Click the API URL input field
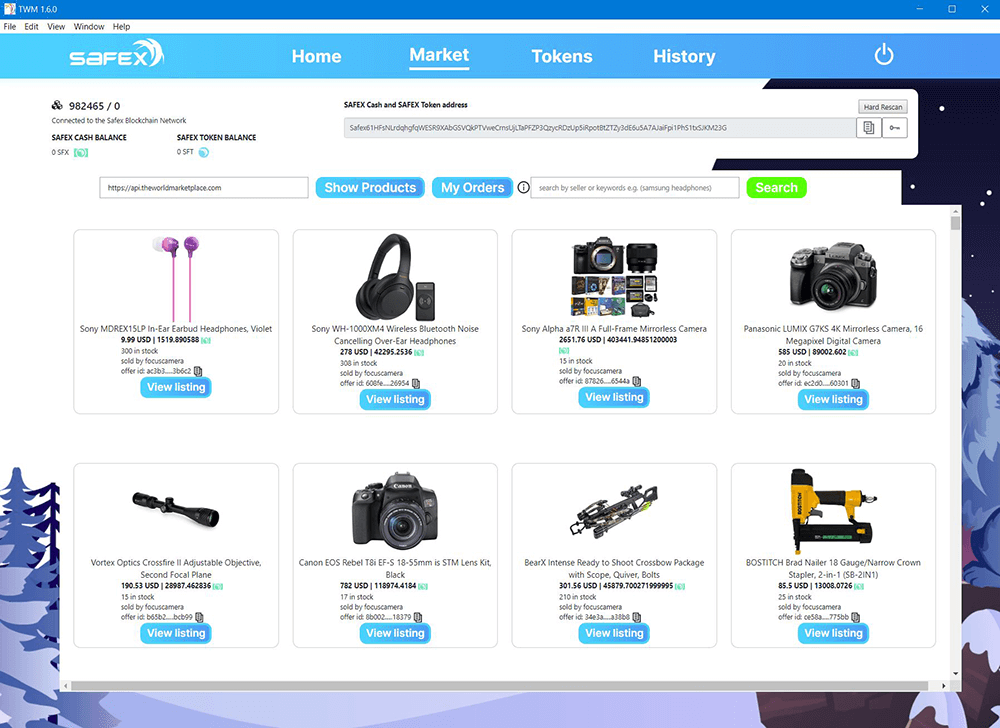Viewport: 1000px width, 728px height. tap(204, 187)
